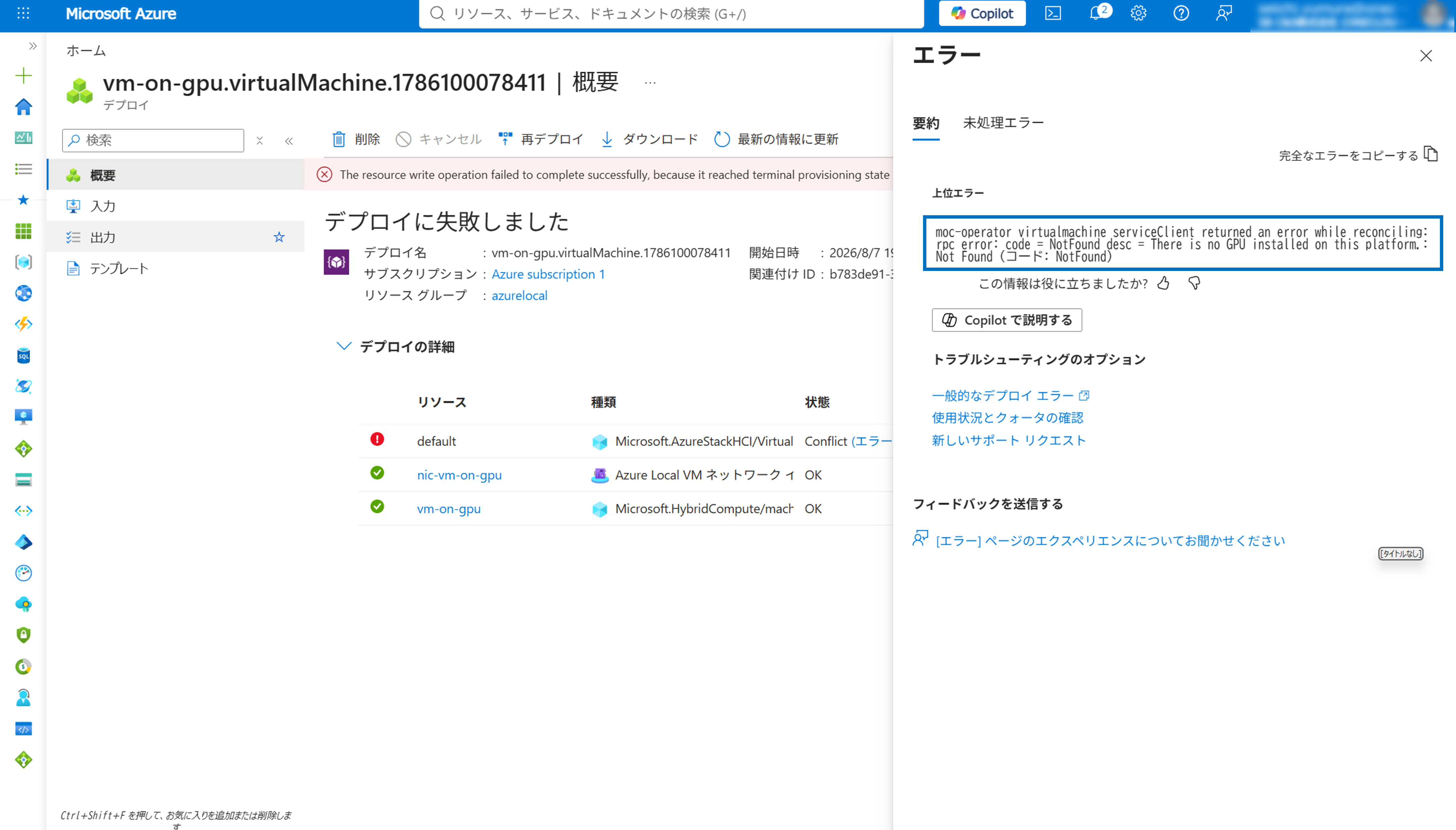Open All resources green grid icon
Image resolution: width=1456 pixels, height=830 pixels.
point(23,231)
